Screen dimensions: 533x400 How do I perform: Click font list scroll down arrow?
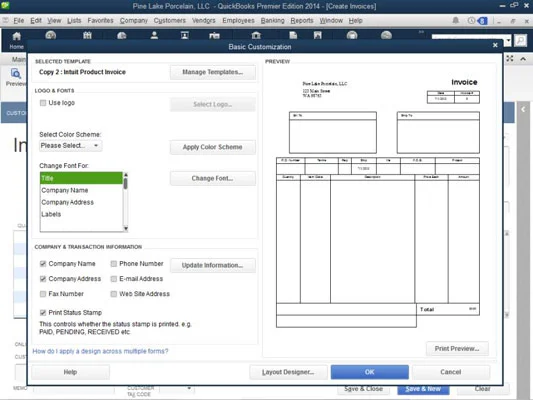tap(125, 228)
